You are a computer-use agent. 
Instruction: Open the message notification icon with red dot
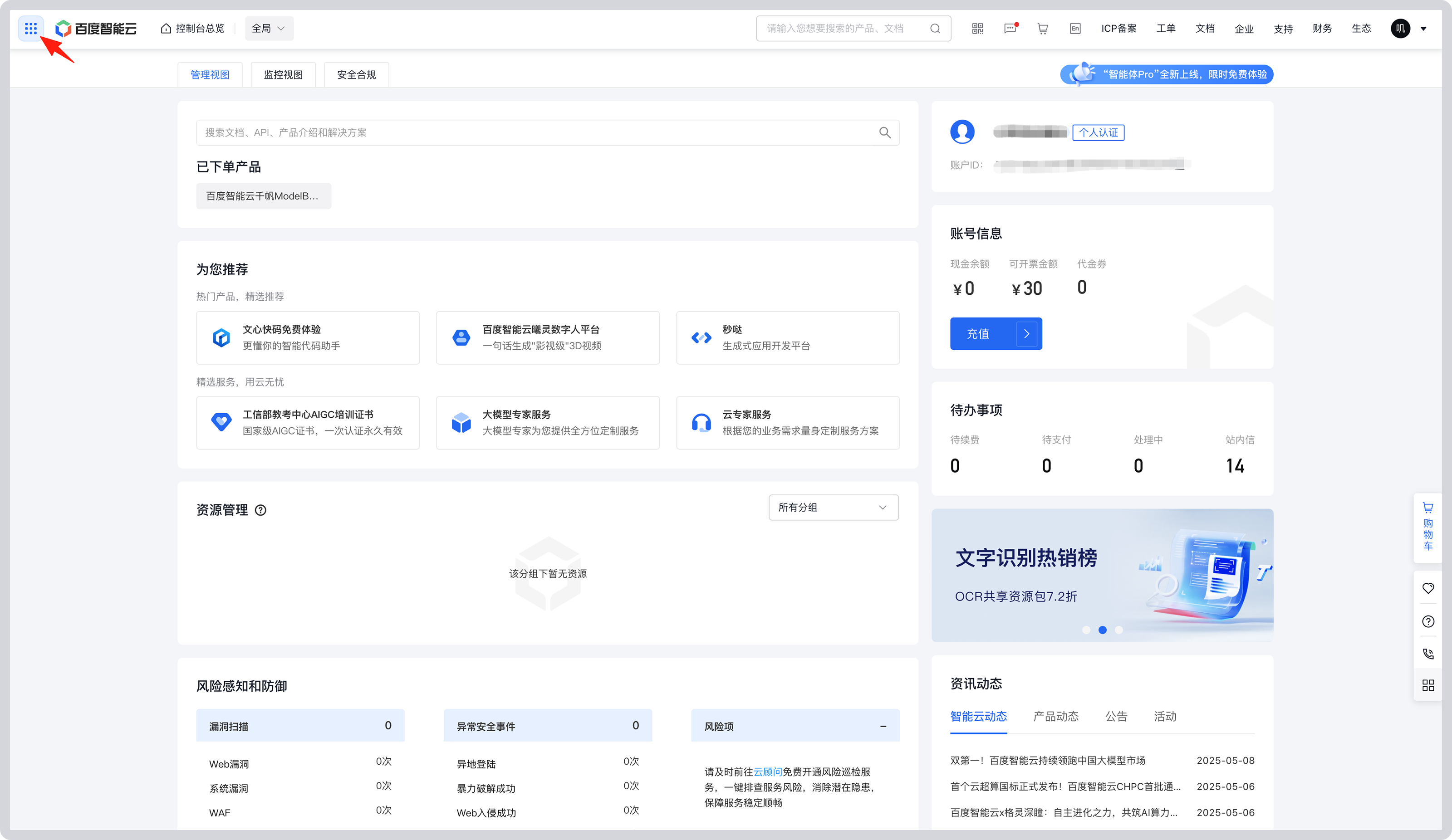pos(1010,28)
